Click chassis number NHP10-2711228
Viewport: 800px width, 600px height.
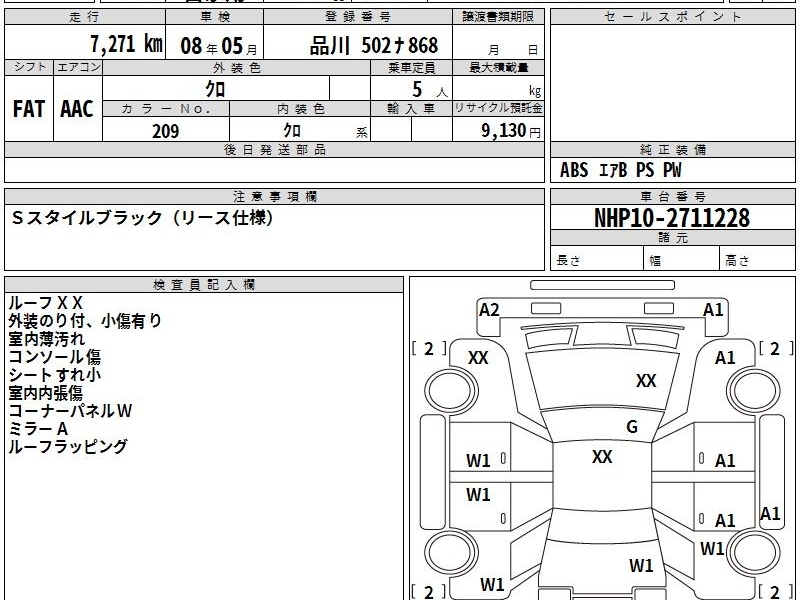(672, 218)
